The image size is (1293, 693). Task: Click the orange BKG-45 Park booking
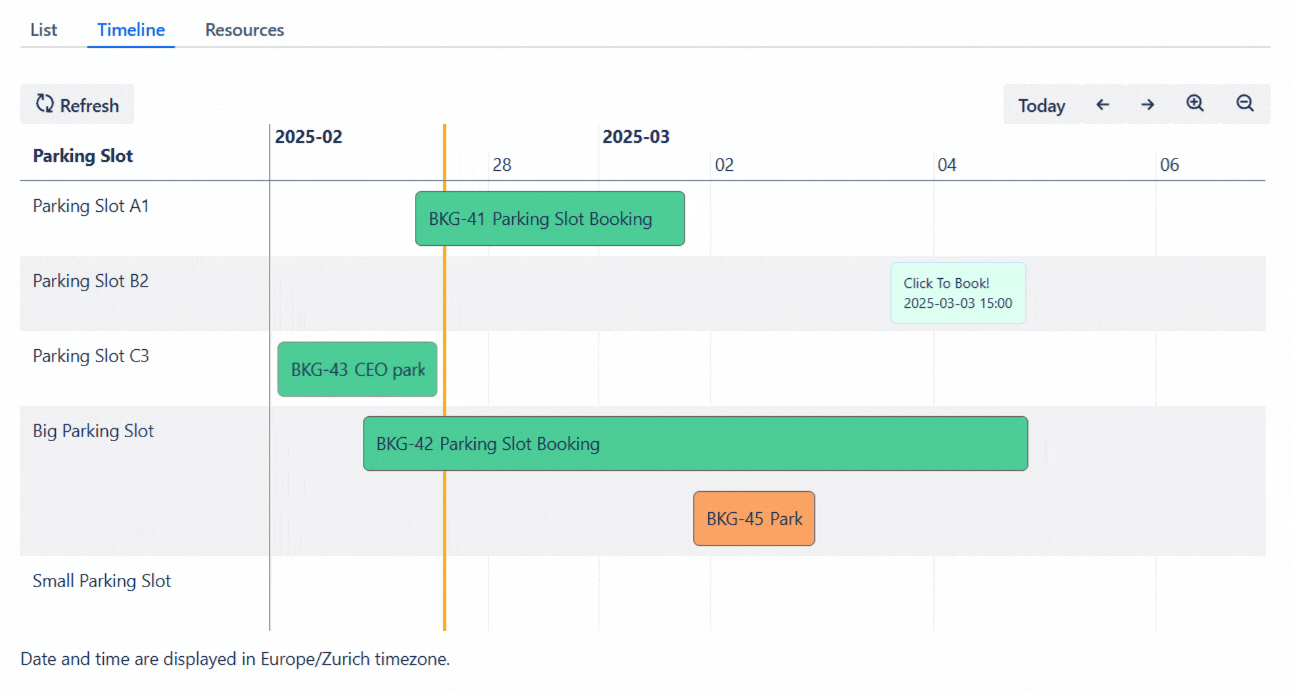(753, 518)
